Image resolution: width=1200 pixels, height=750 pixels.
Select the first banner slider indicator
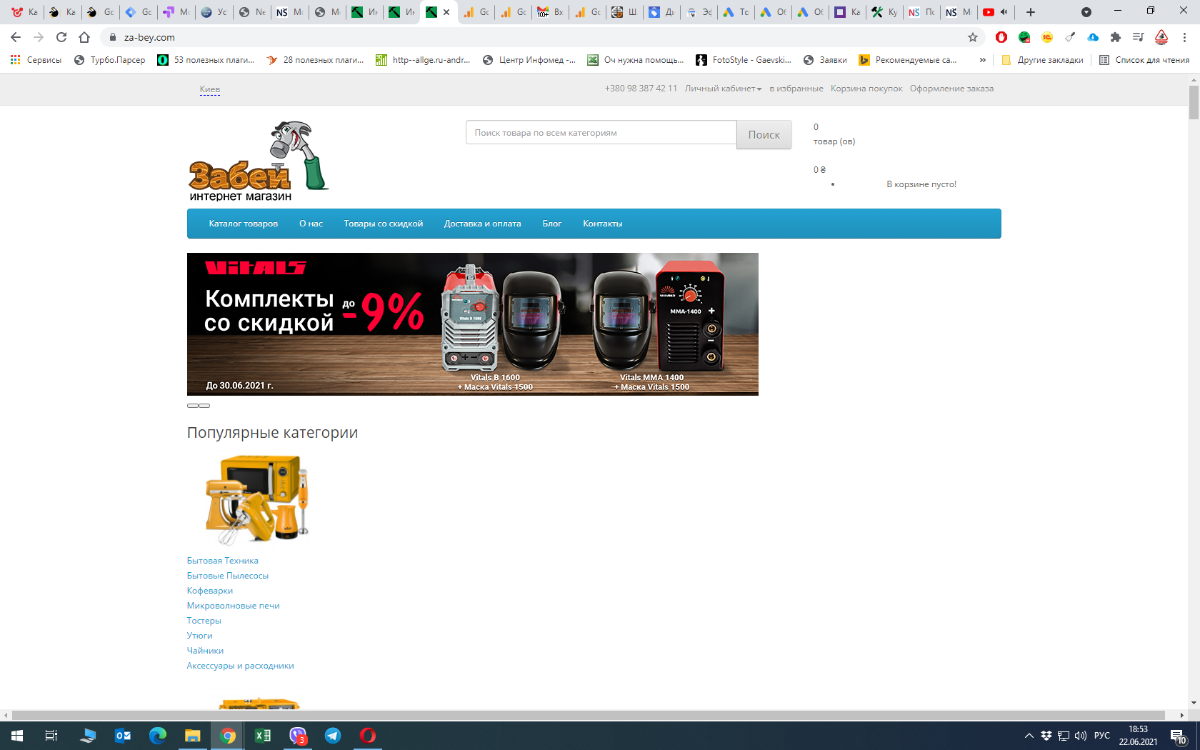[193, 405]
